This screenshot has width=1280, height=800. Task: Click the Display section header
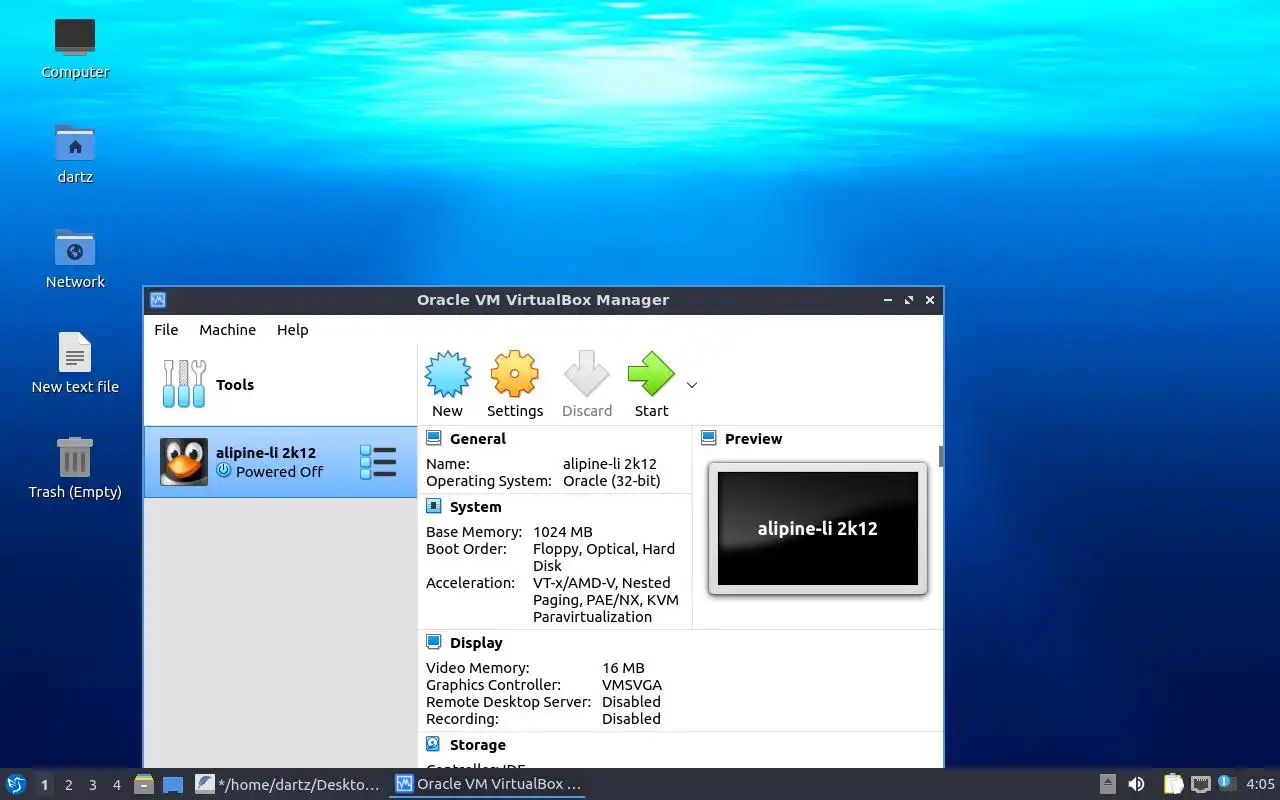click(x=476, y=643)
